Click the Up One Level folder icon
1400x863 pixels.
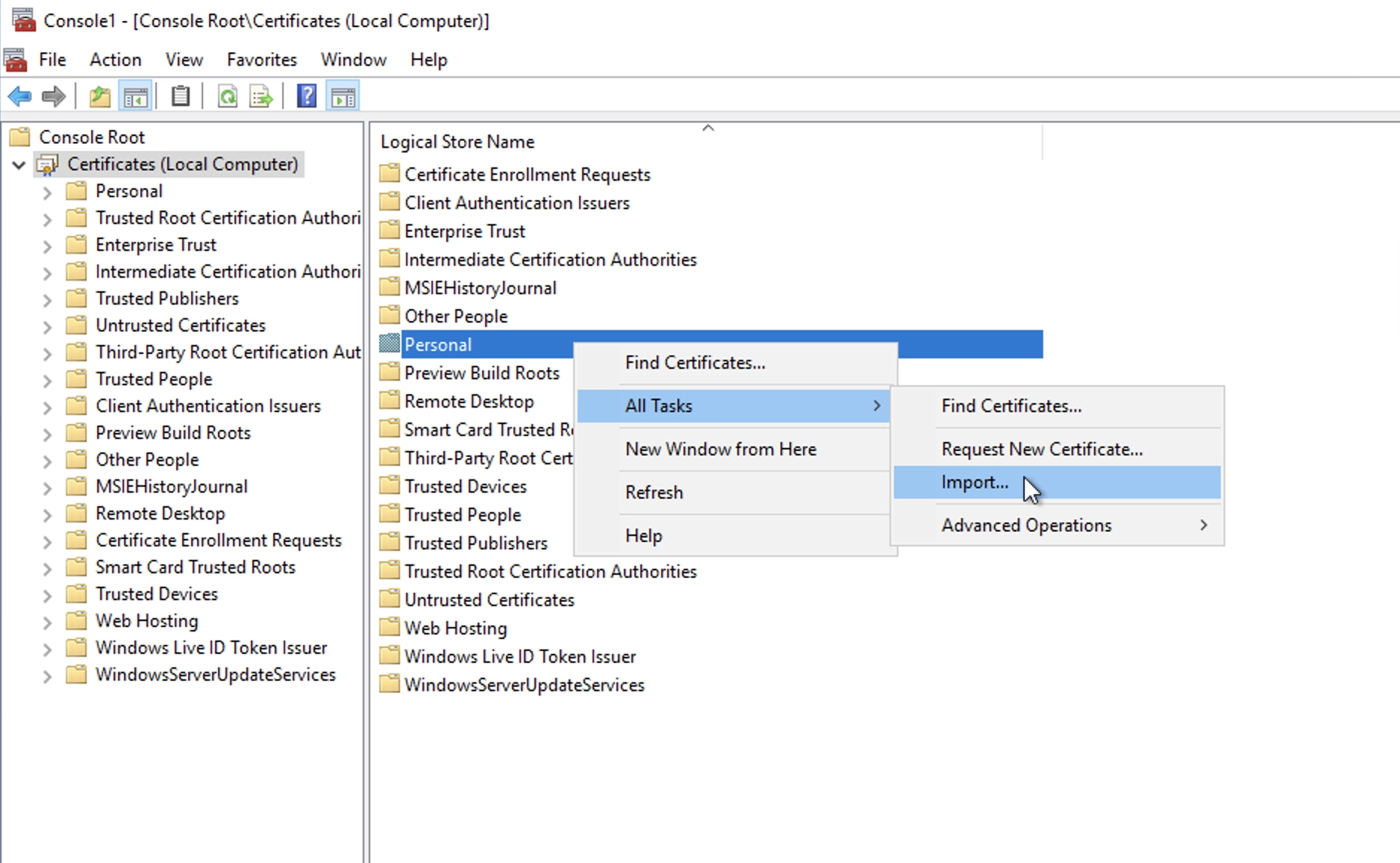(x=99, y=96)
